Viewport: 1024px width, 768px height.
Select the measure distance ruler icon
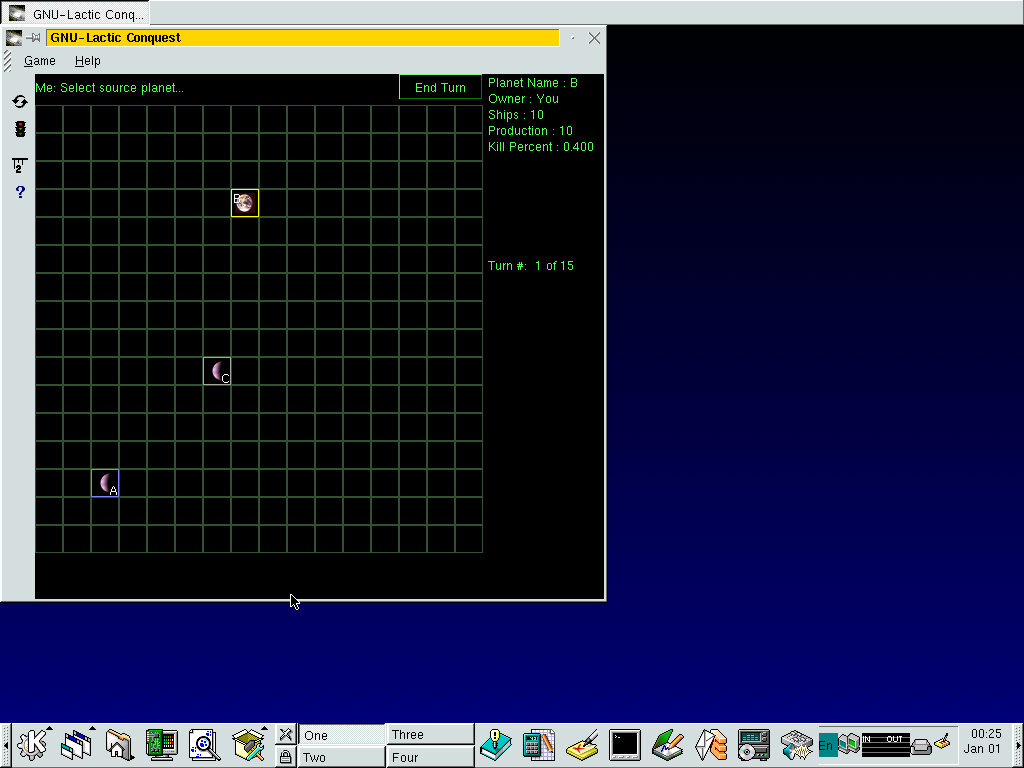(20, 165)
